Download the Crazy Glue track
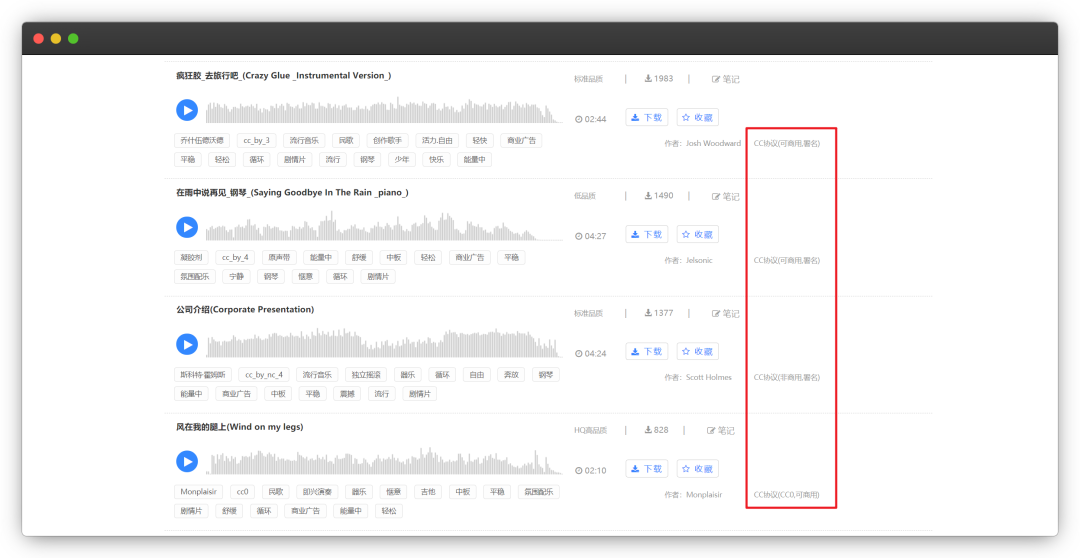The height and width of the screenshot is (558, 1080). tap(646, 117)
